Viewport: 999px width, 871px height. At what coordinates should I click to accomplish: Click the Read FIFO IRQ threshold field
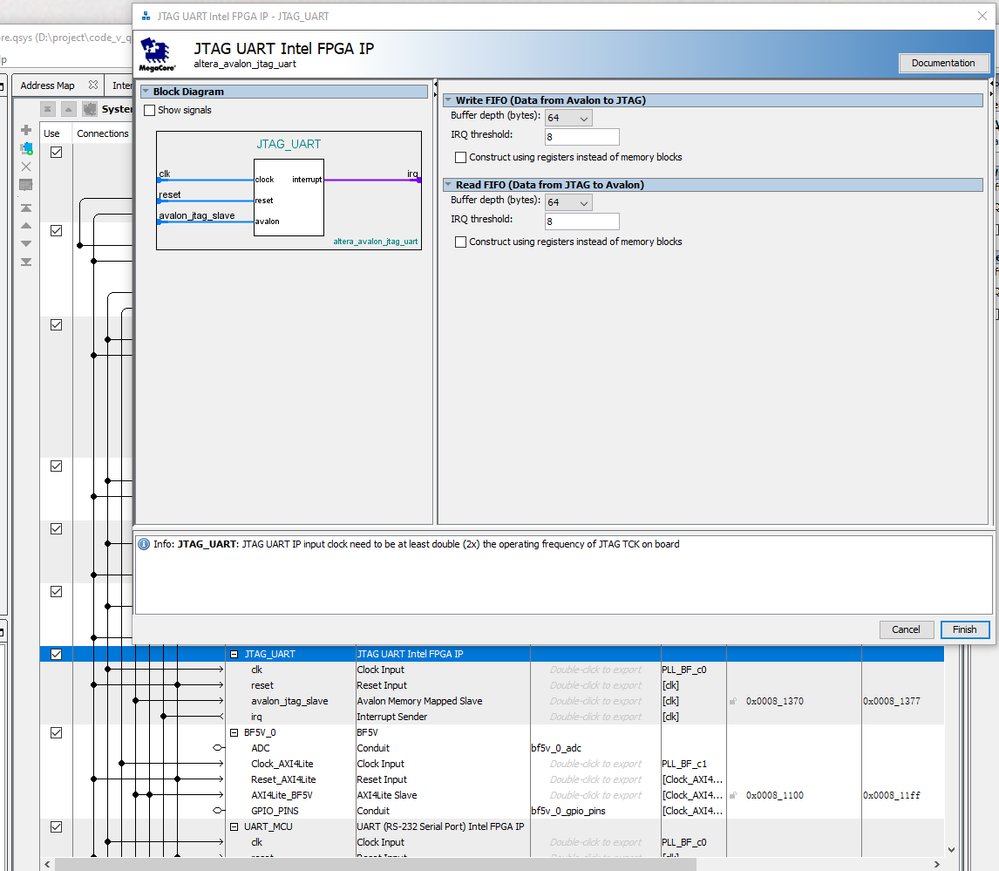pos(582,222)
